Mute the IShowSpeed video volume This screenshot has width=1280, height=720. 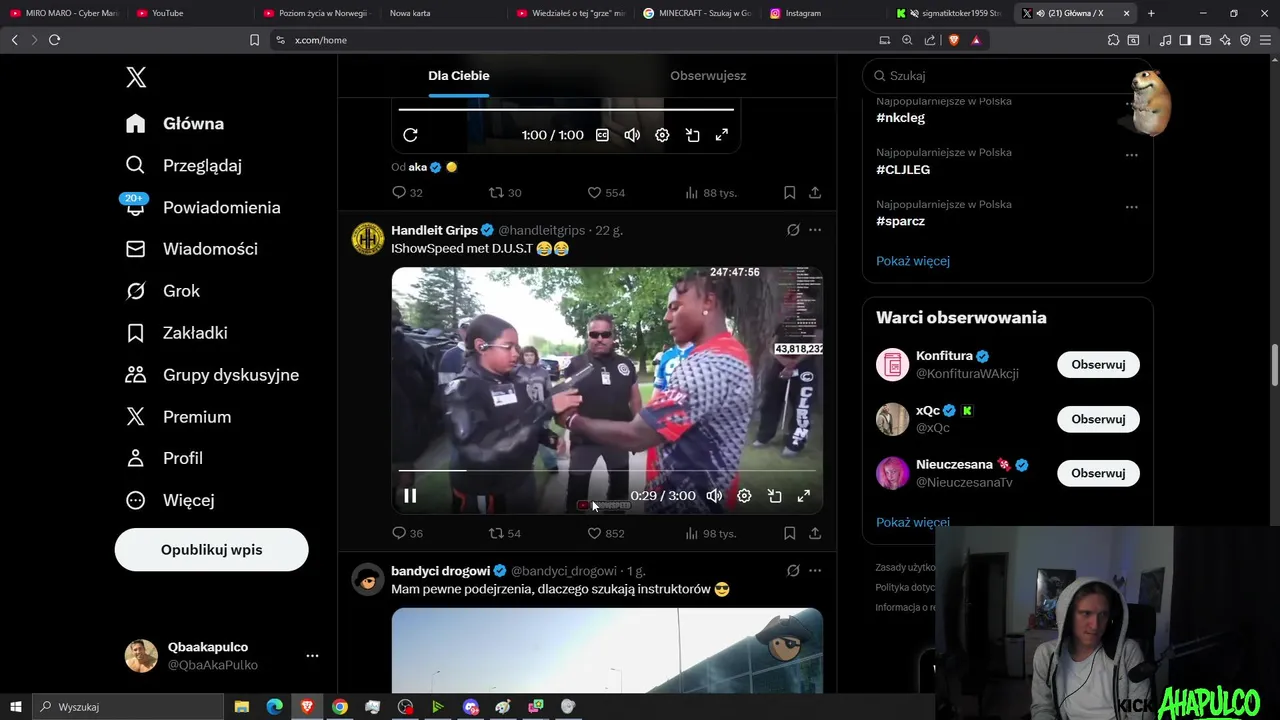pyautogui.click(x=714, y=496)
